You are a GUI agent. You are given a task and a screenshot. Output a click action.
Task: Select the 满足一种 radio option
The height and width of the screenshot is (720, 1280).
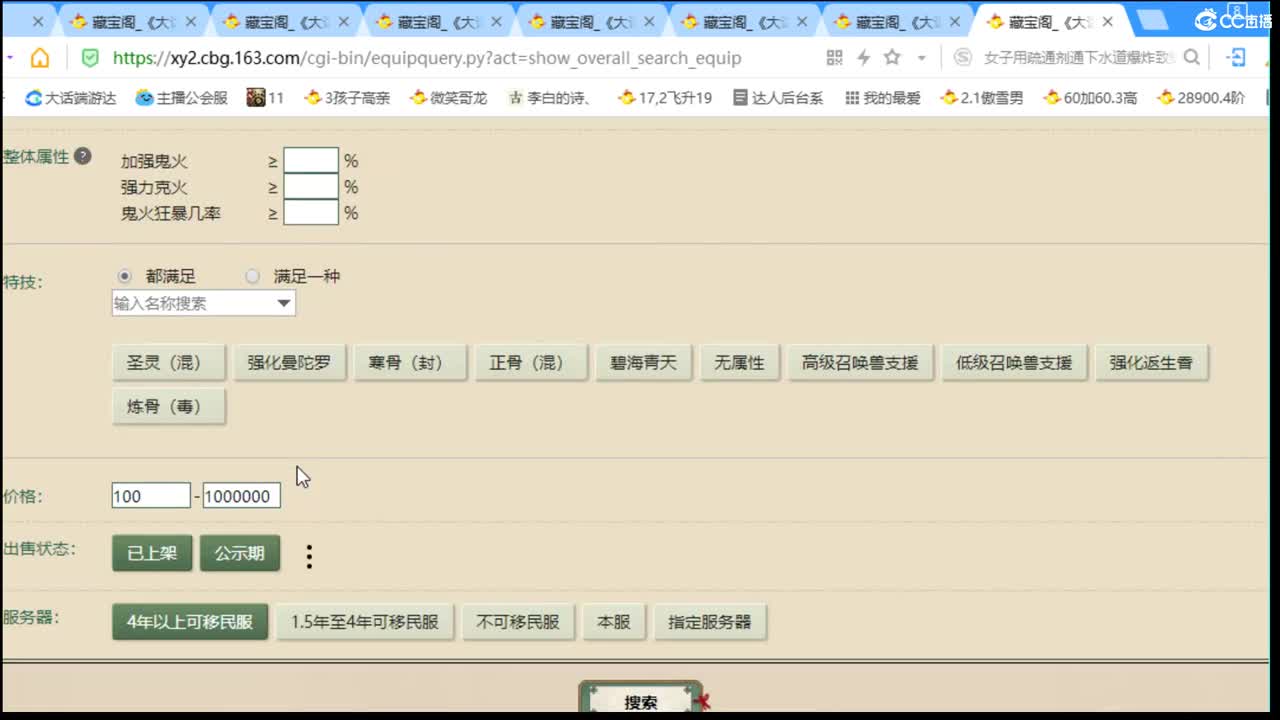click(x=252, y=276)
